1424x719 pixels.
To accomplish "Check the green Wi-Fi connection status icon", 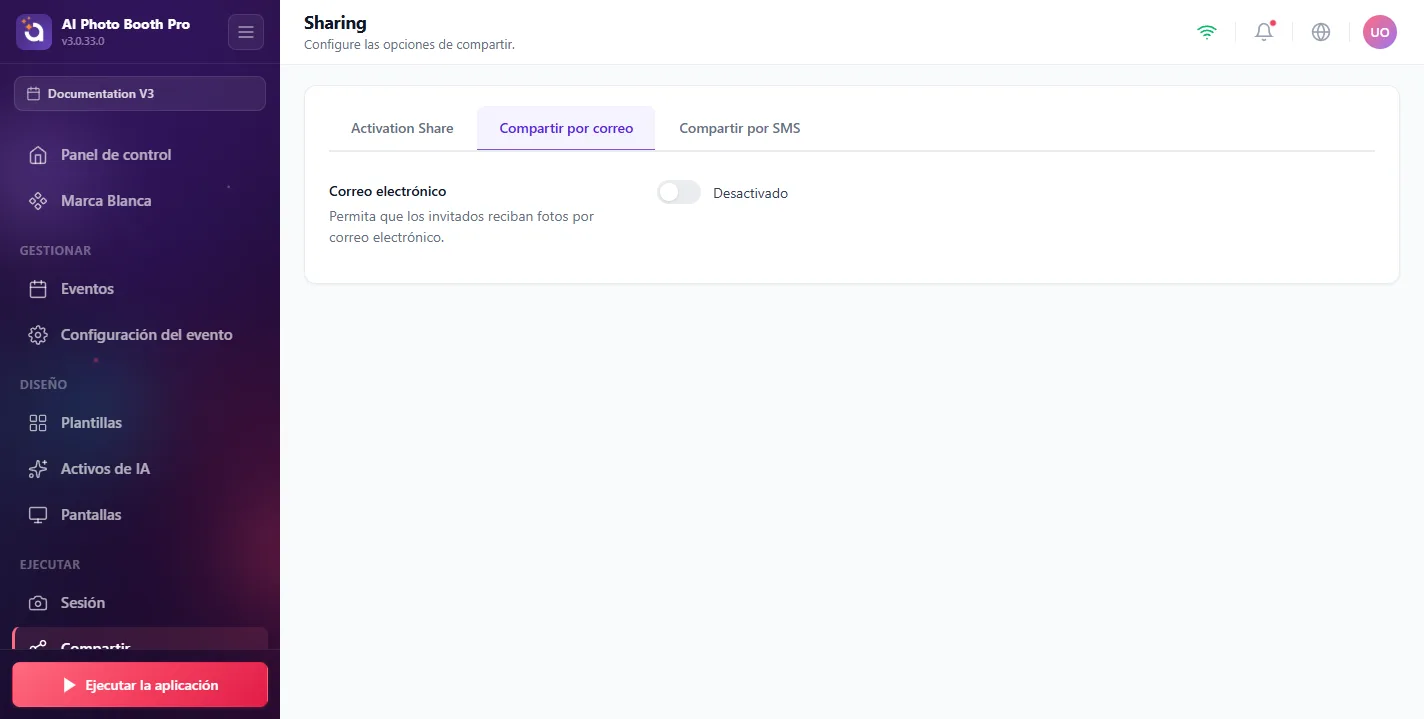I will pyautogui.click(x=1207, y=32).
